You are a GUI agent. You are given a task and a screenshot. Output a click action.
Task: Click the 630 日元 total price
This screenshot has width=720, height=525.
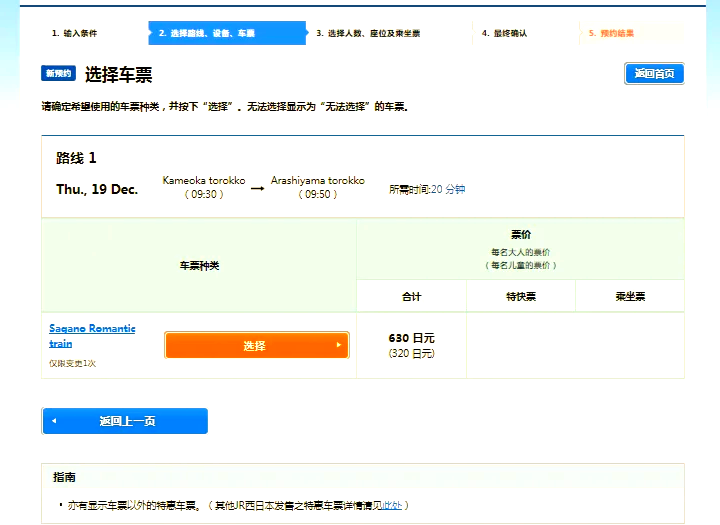point(411,338)
